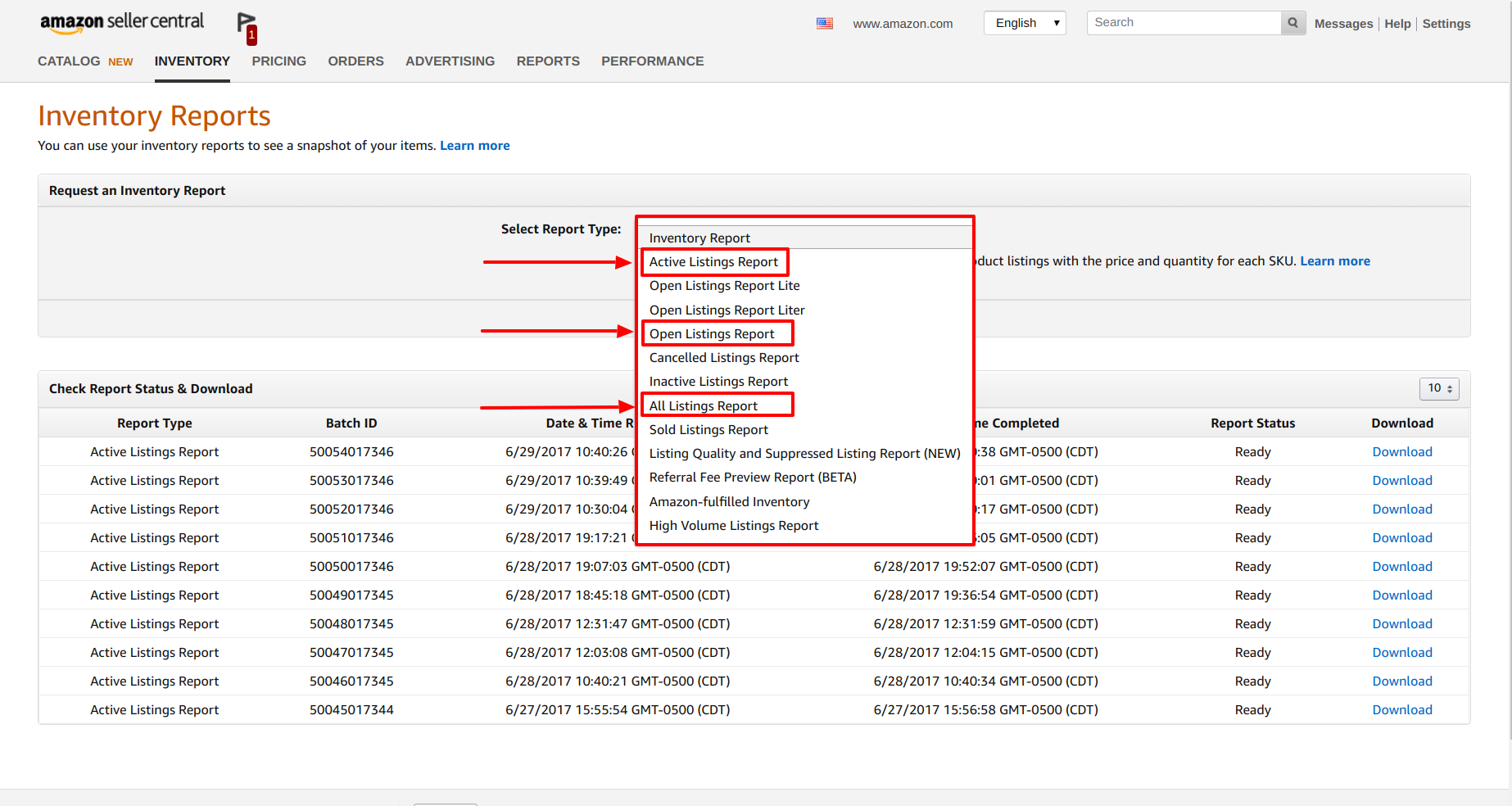Download report batch 50052017346
The width and height of the screenshot is (1512, 806).
pos(1402,509)
